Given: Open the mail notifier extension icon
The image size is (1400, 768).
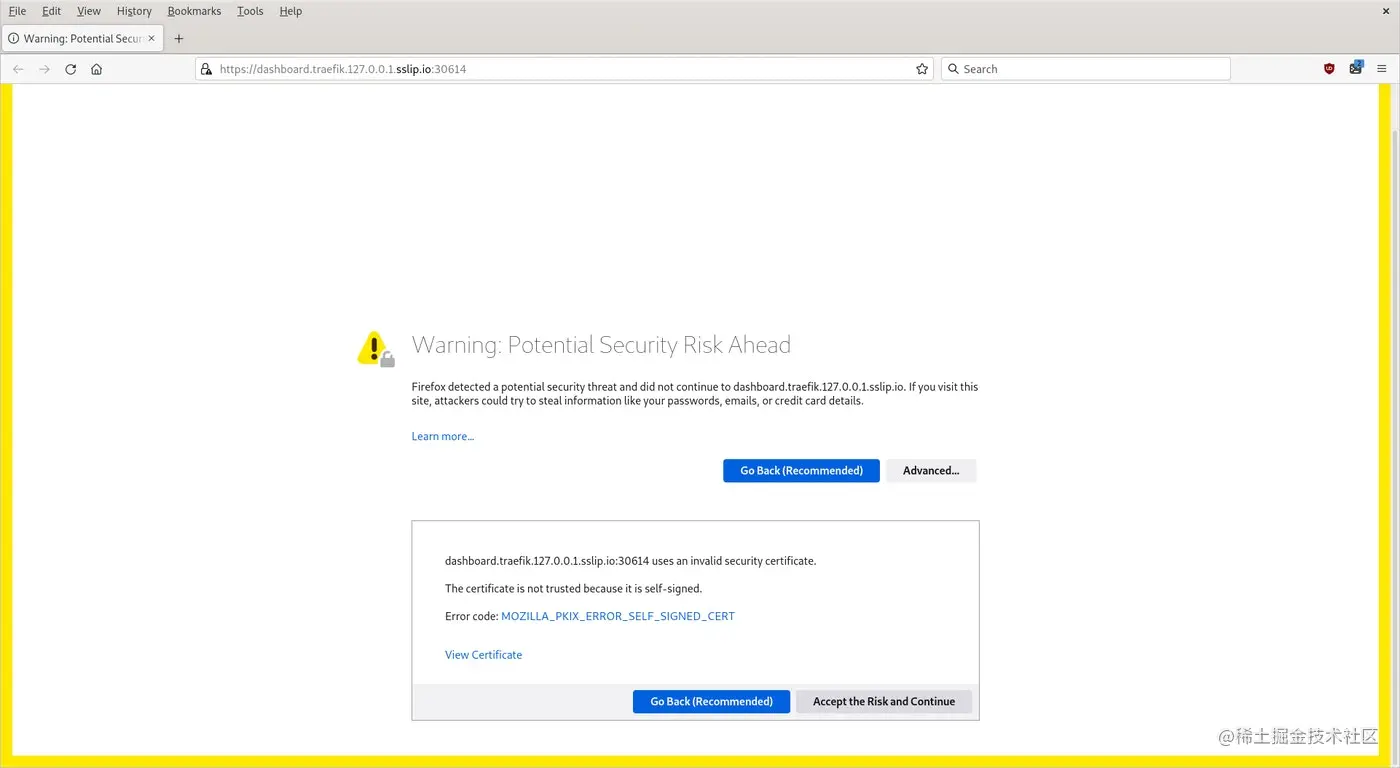Looking at the screenshot, I should pos(1356,68).
